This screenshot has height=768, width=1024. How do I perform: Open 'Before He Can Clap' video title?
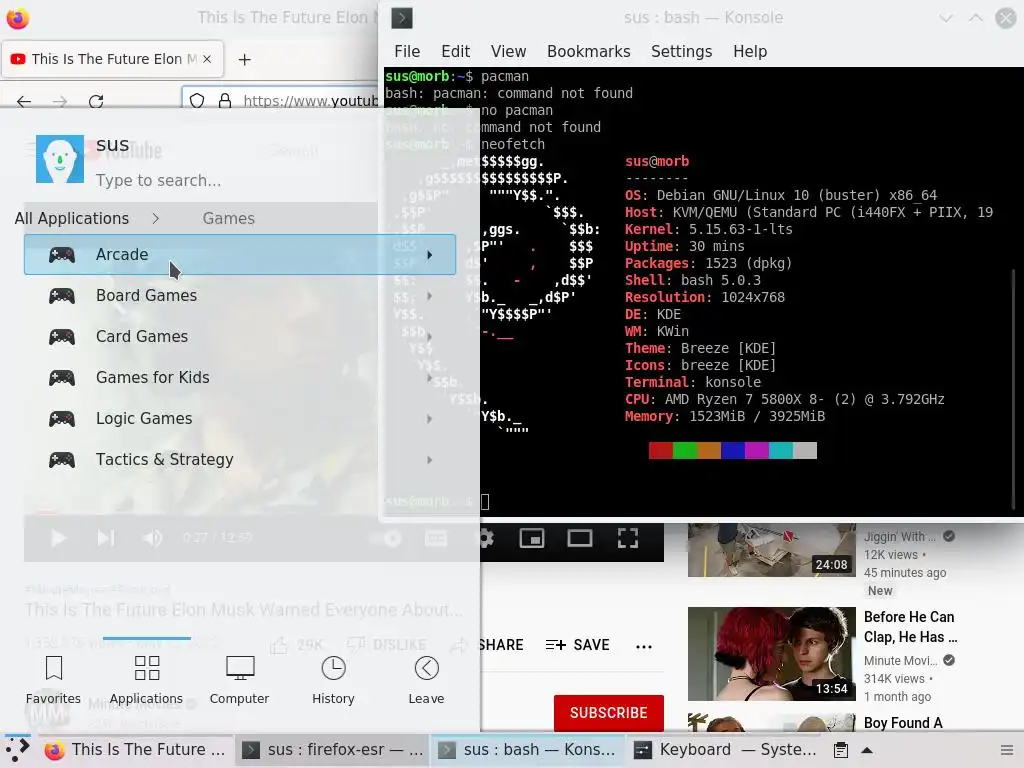point(910,627)
